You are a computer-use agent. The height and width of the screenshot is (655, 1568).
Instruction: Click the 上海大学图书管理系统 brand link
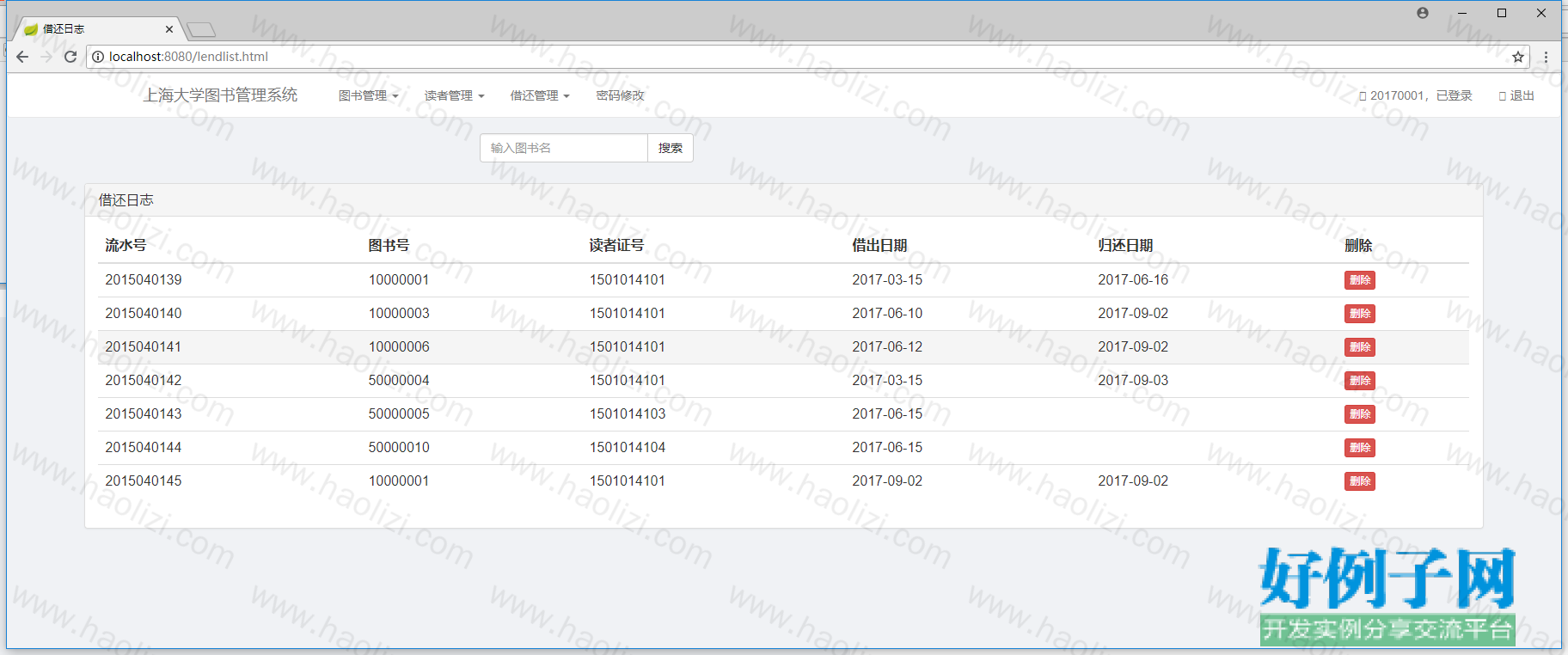(x=220, y=95)
